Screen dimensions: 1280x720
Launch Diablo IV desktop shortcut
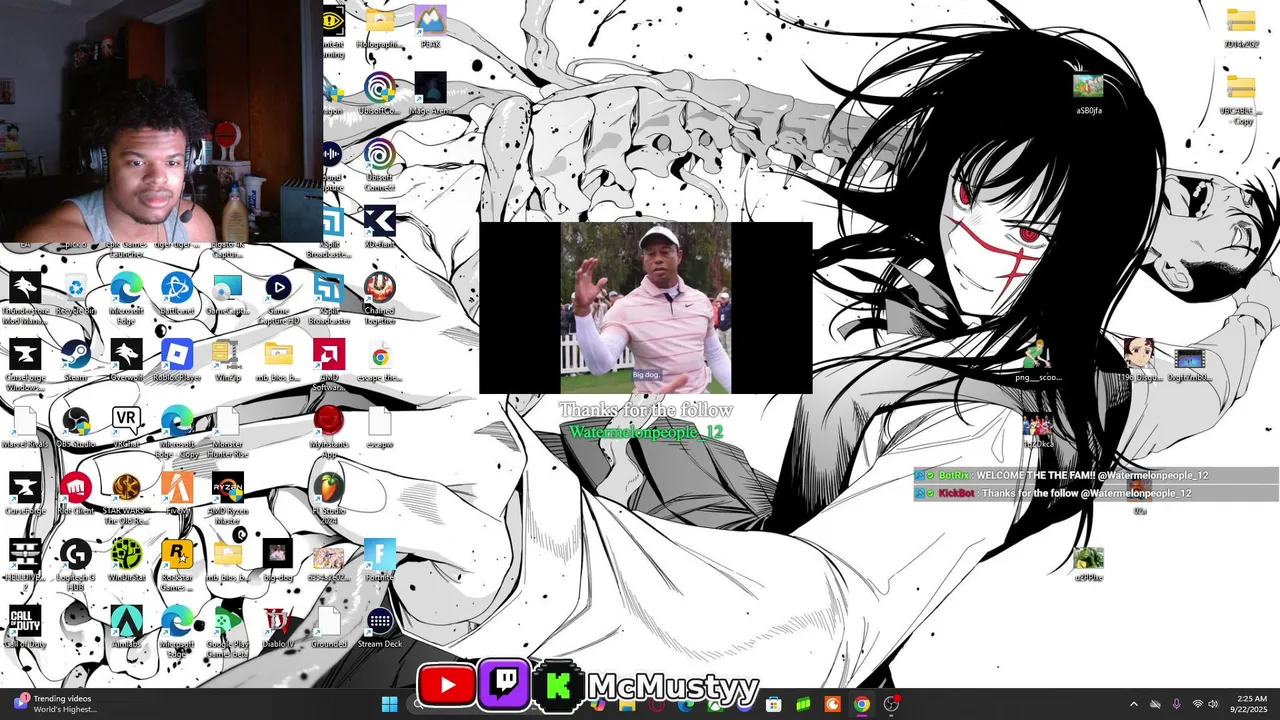(278, 627)
